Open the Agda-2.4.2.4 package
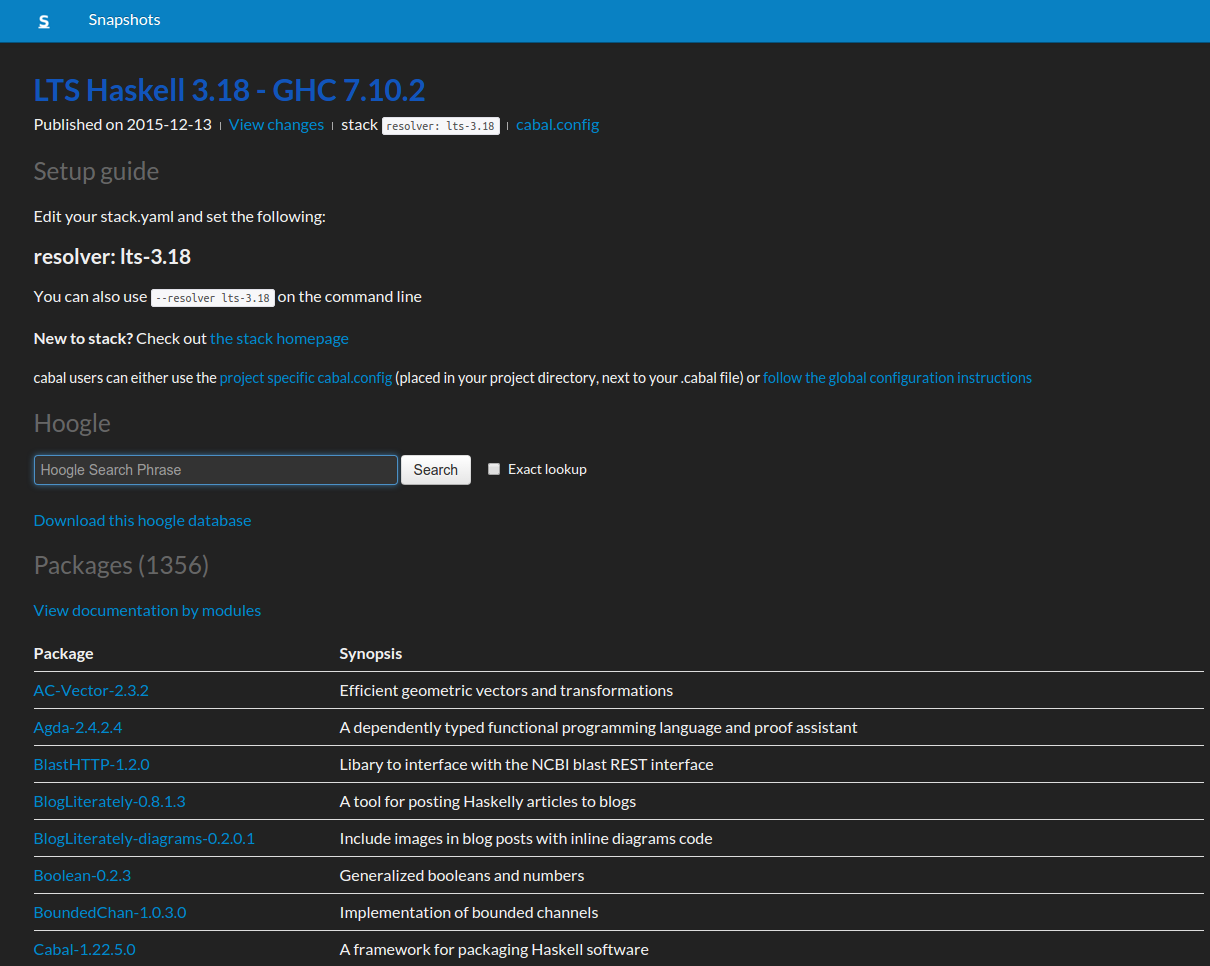Image resolution: width=1210 pixels, height=966 pixels. [x=78, y=727]
